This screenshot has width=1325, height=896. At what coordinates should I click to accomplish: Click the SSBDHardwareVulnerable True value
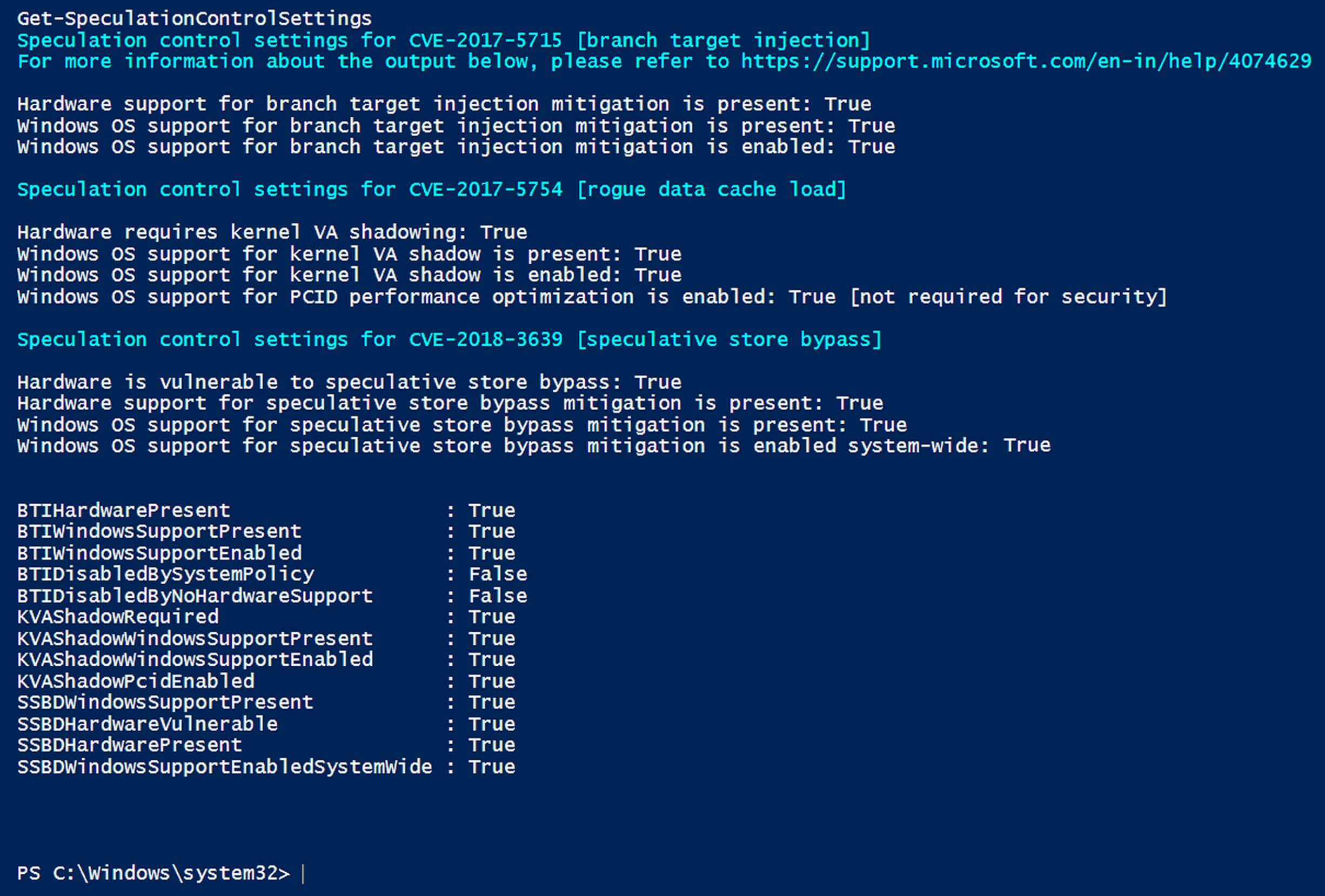pyautogui.click(x=491, y=724)
